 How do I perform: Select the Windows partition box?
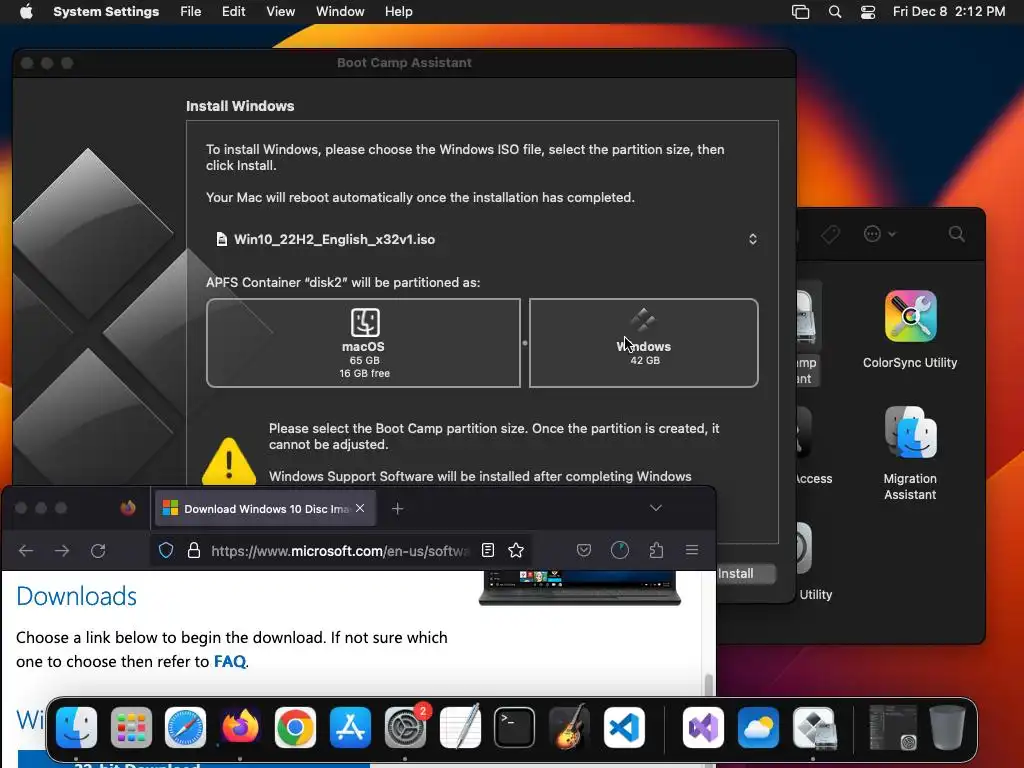[643, 343]
